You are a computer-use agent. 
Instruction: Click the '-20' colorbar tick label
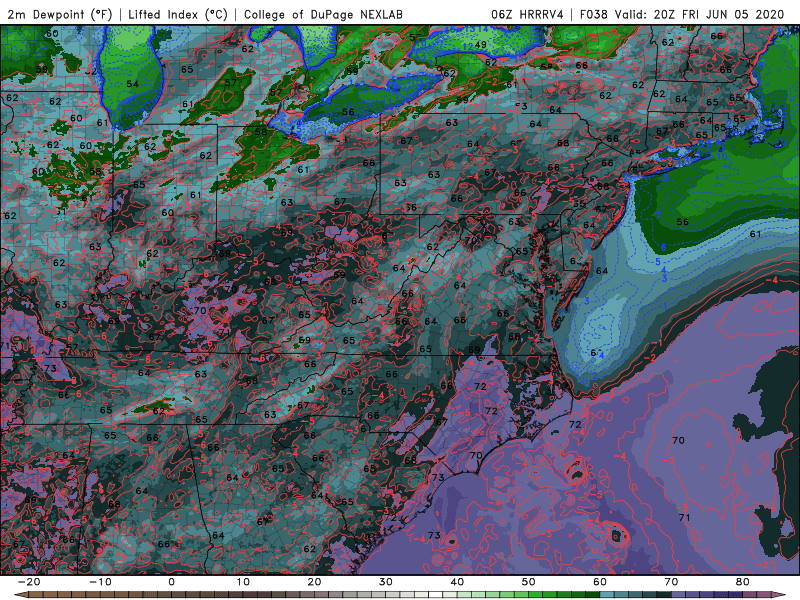29,582
